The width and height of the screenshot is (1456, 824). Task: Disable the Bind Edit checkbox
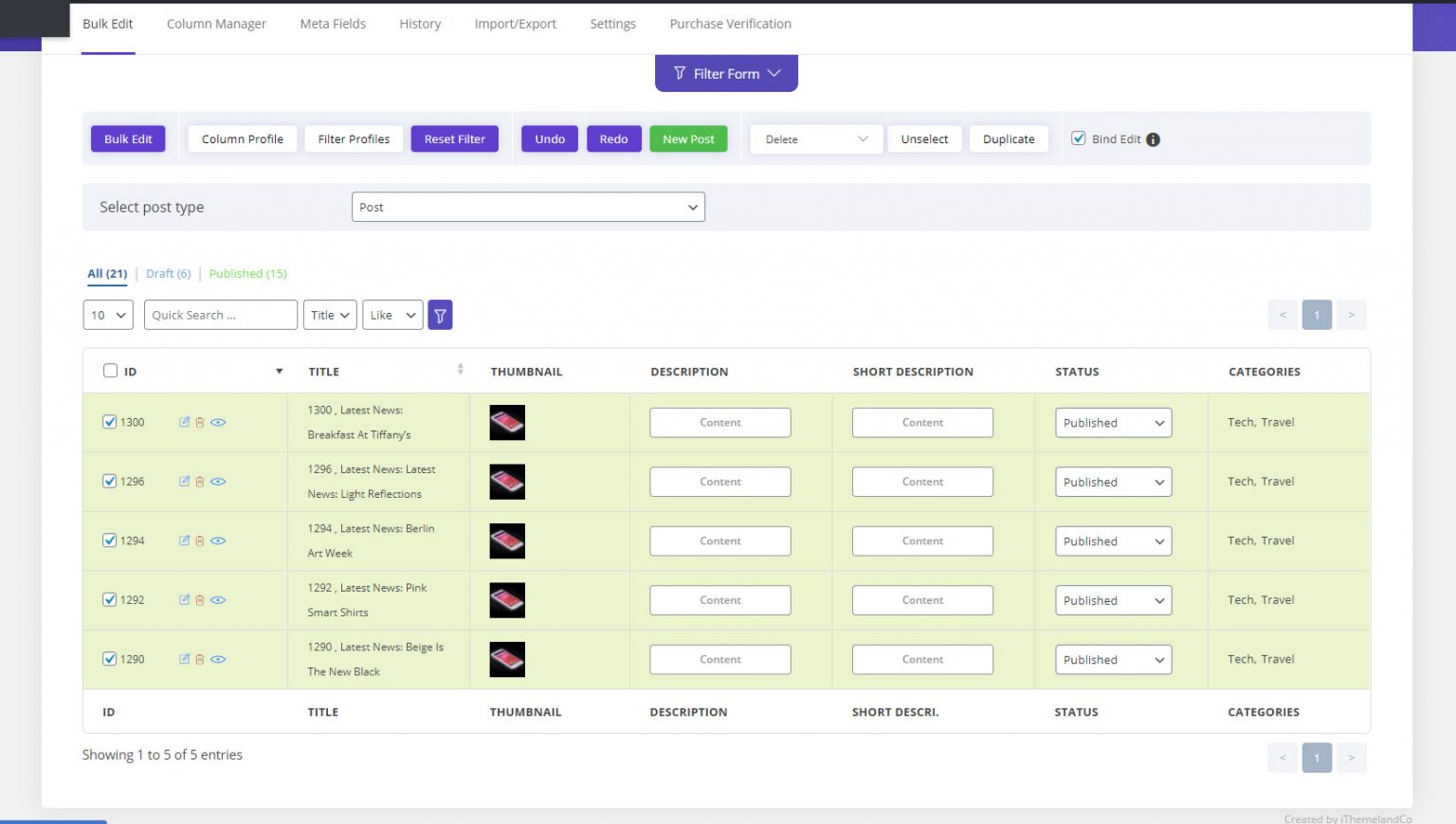point(1078,138)
